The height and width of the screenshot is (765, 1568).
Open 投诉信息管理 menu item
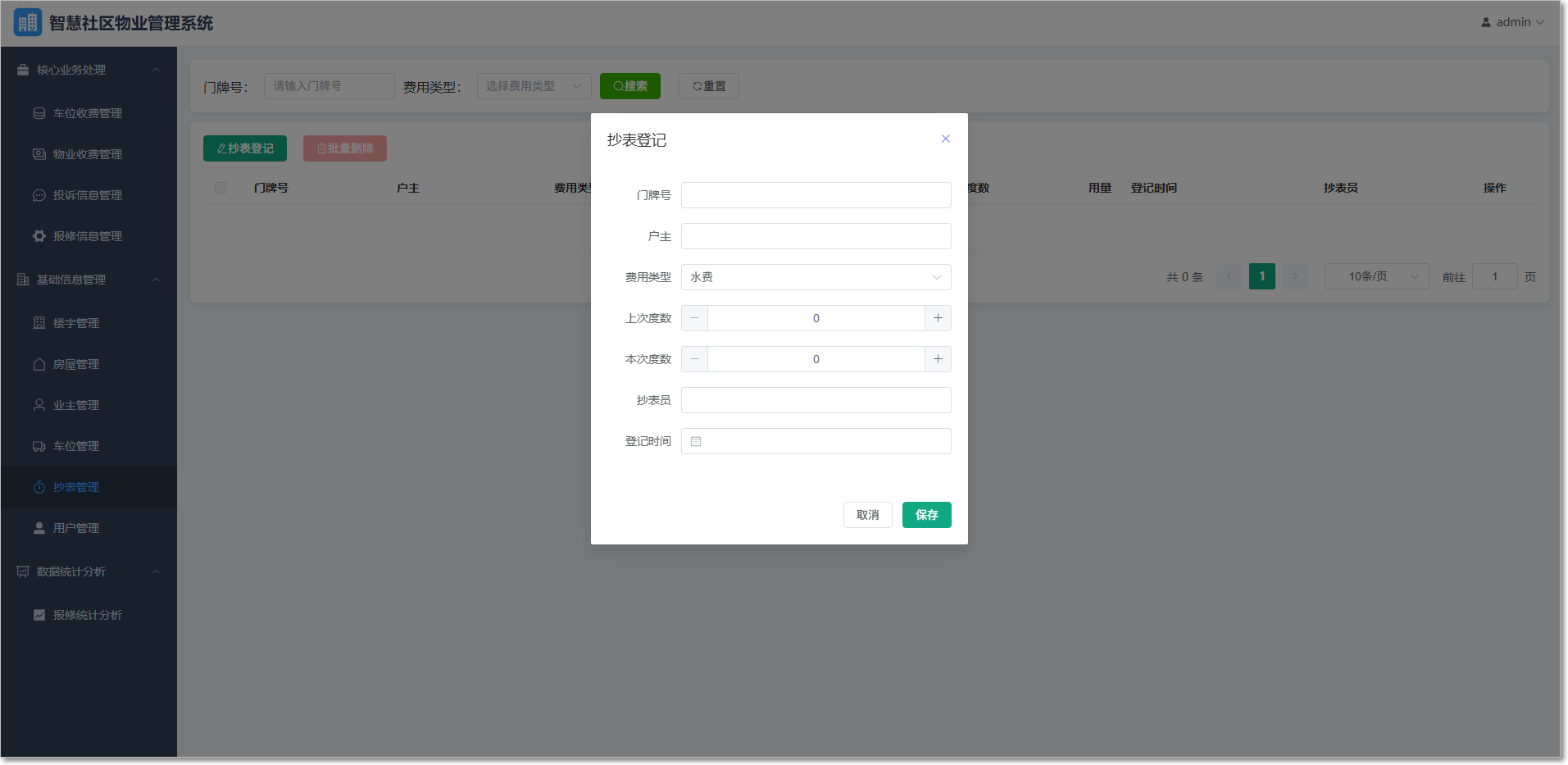pyautogui.click(x=89, y=195)
